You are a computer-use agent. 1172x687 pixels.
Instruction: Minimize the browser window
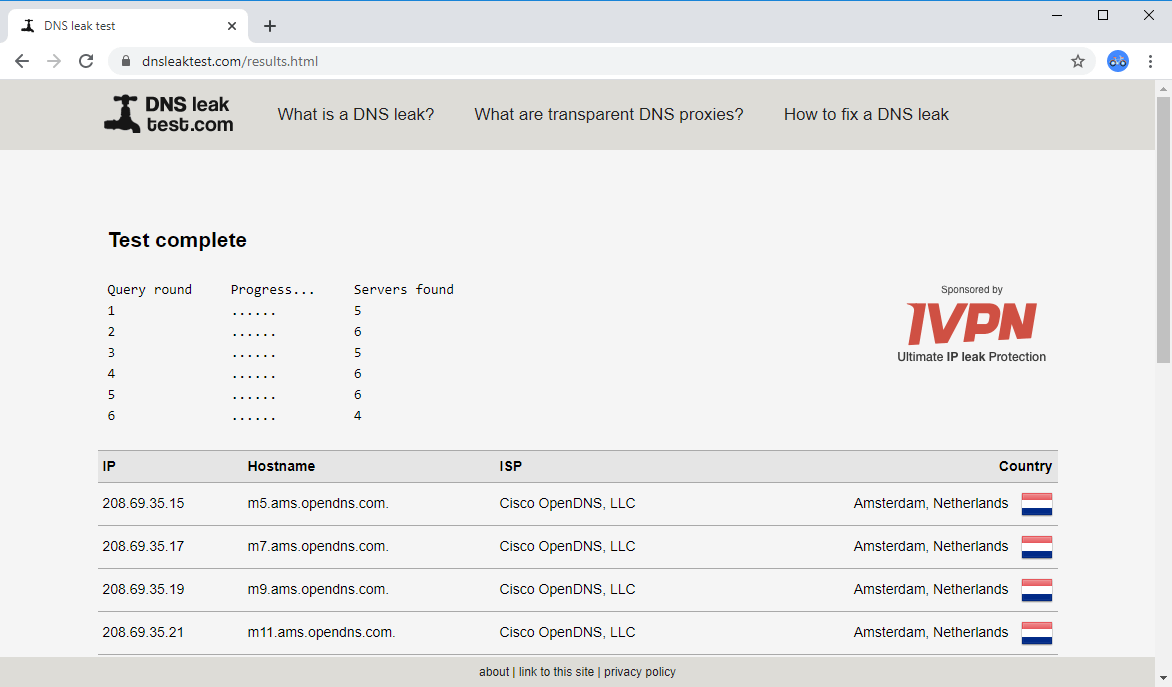point(1057,15)
